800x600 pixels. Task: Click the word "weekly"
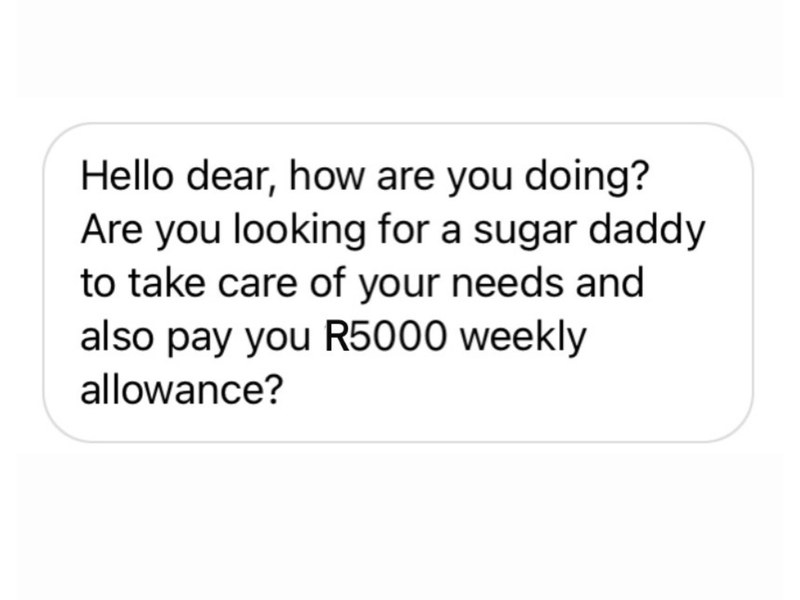pos(523,339)
